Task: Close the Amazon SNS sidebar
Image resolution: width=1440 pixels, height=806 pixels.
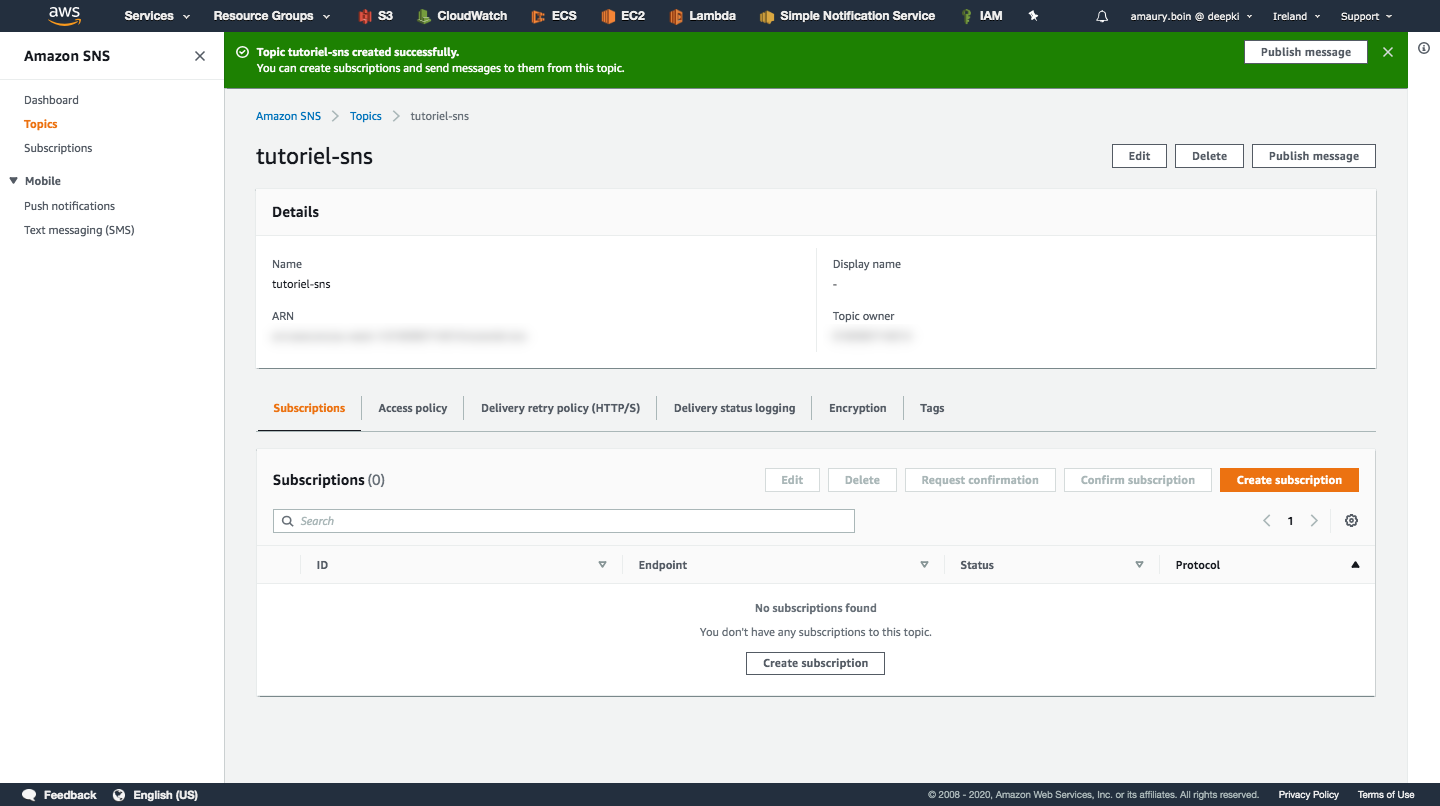Action: tap(200, 56)
